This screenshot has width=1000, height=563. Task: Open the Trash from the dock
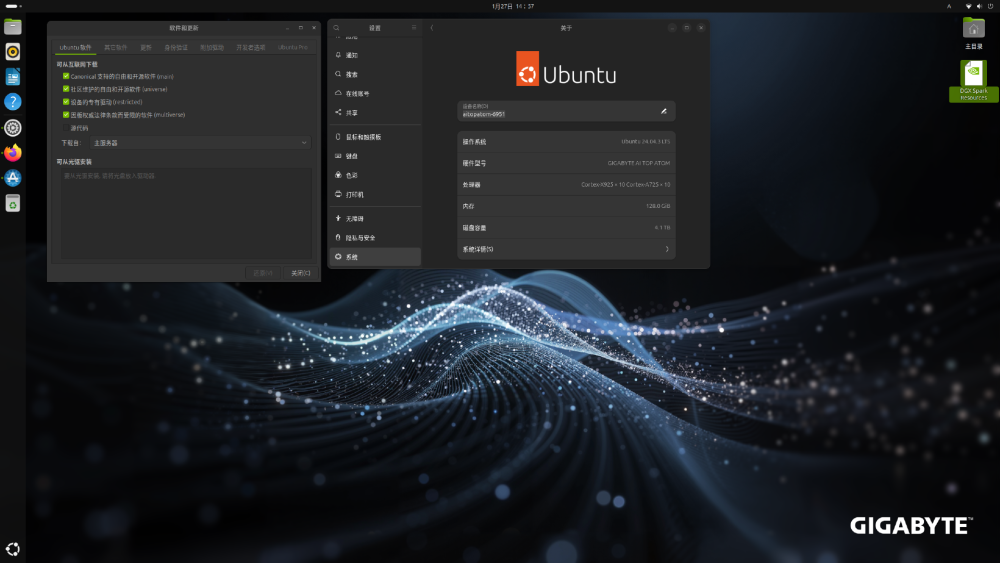[13, 203]
